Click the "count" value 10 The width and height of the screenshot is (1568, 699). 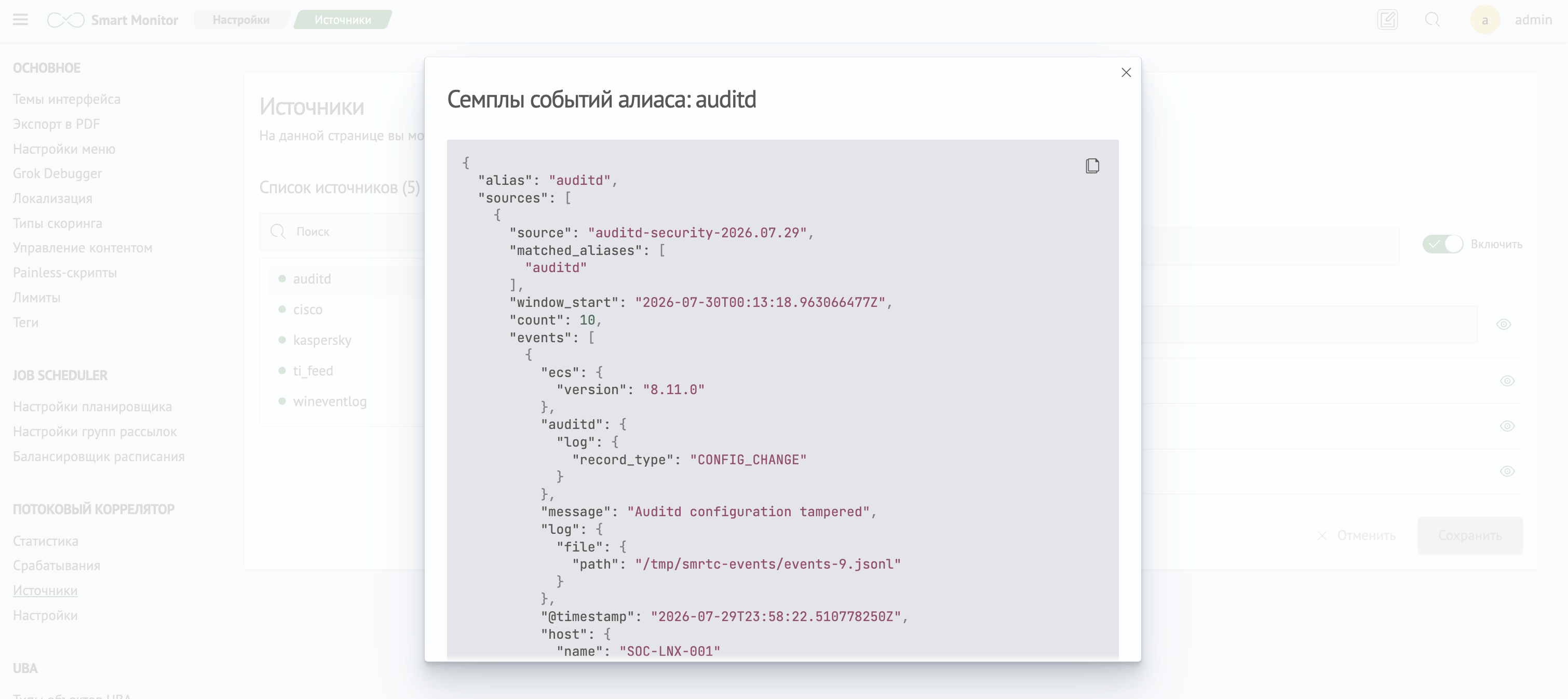587,320
